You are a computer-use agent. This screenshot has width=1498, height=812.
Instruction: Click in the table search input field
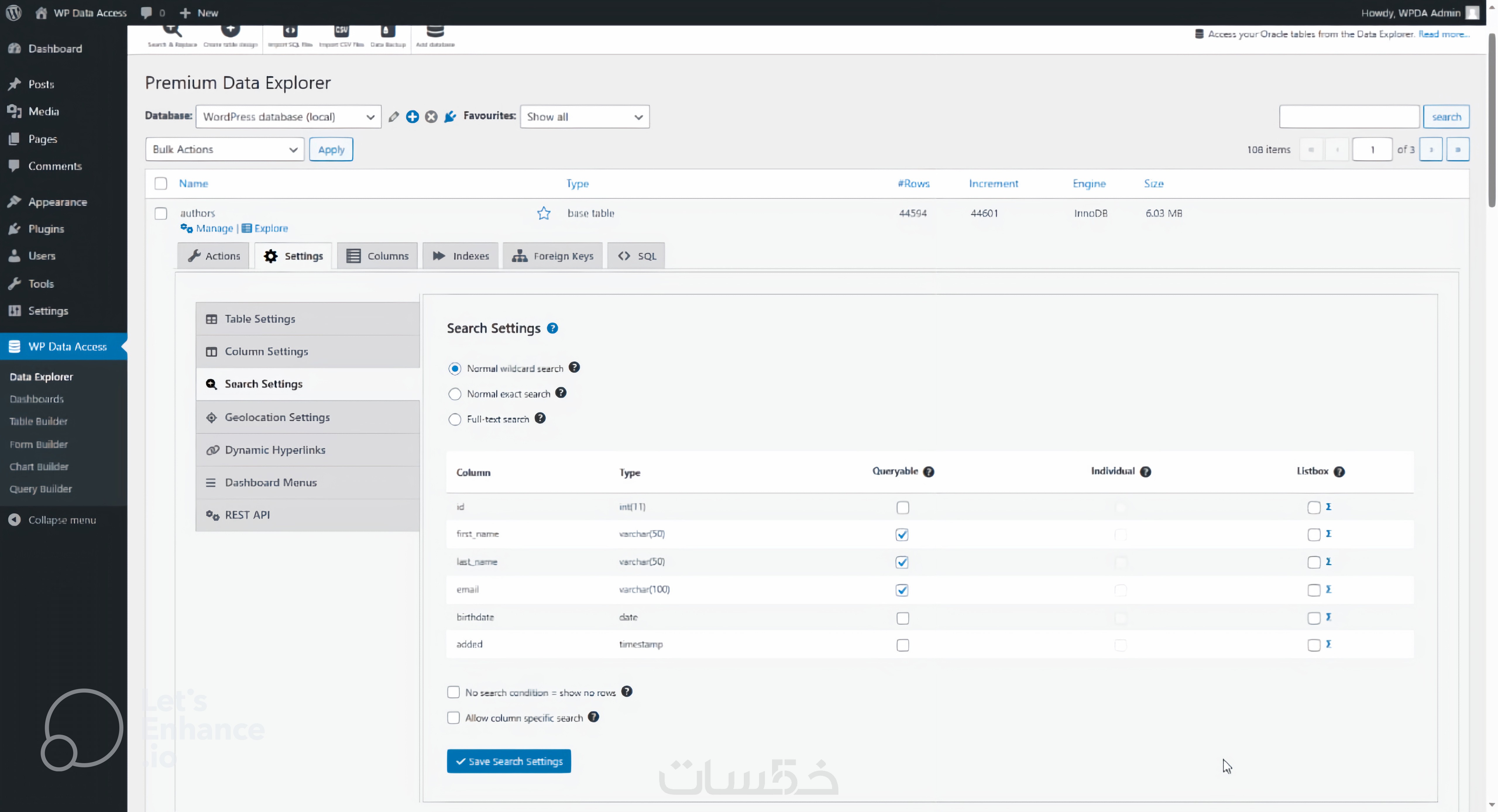[x=1348, y=117]
